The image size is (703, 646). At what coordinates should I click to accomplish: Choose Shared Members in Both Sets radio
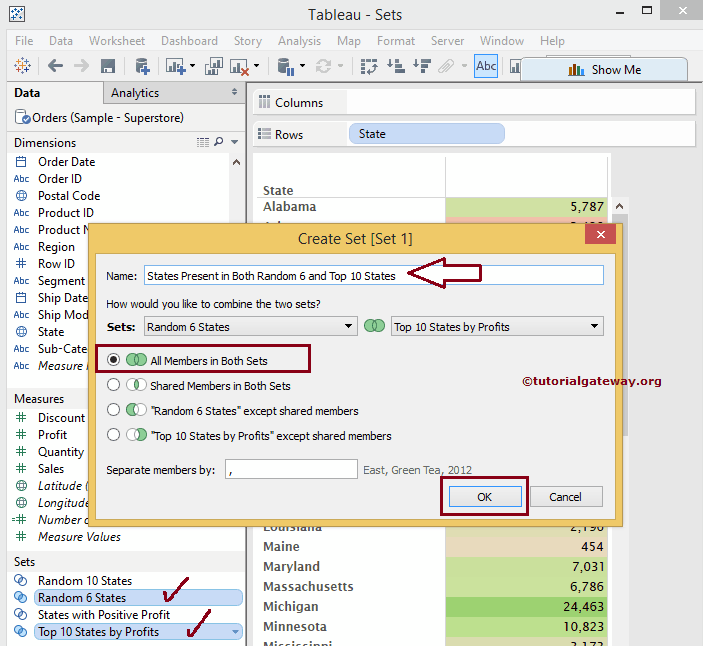114,385
